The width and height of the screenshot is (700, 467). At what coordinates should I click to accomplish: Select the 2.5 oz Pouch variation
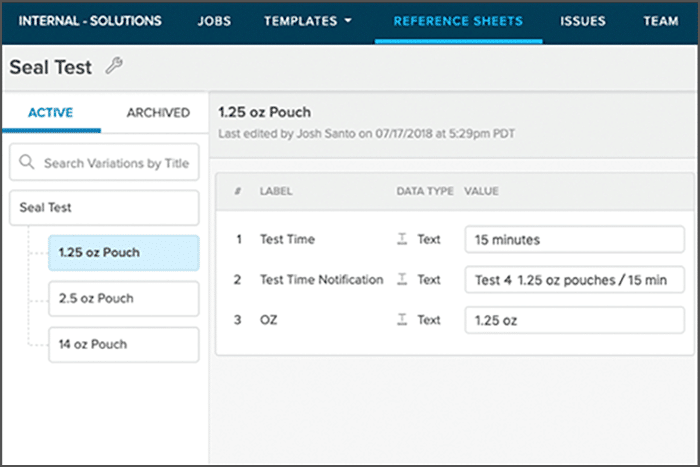[x=124, y=299]
